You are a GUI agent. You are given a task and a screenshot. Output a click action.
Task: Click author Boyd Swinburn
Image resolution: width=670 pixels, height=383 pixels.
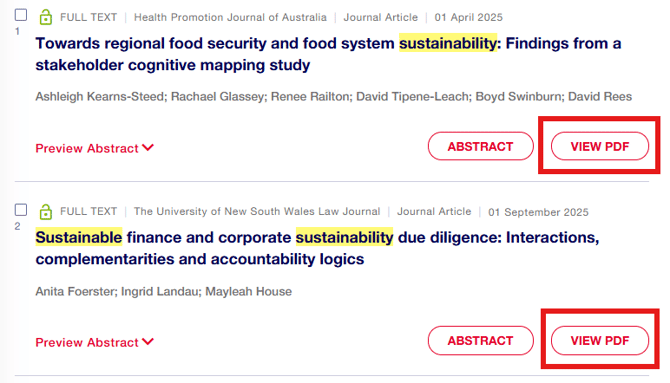(518, 97)
